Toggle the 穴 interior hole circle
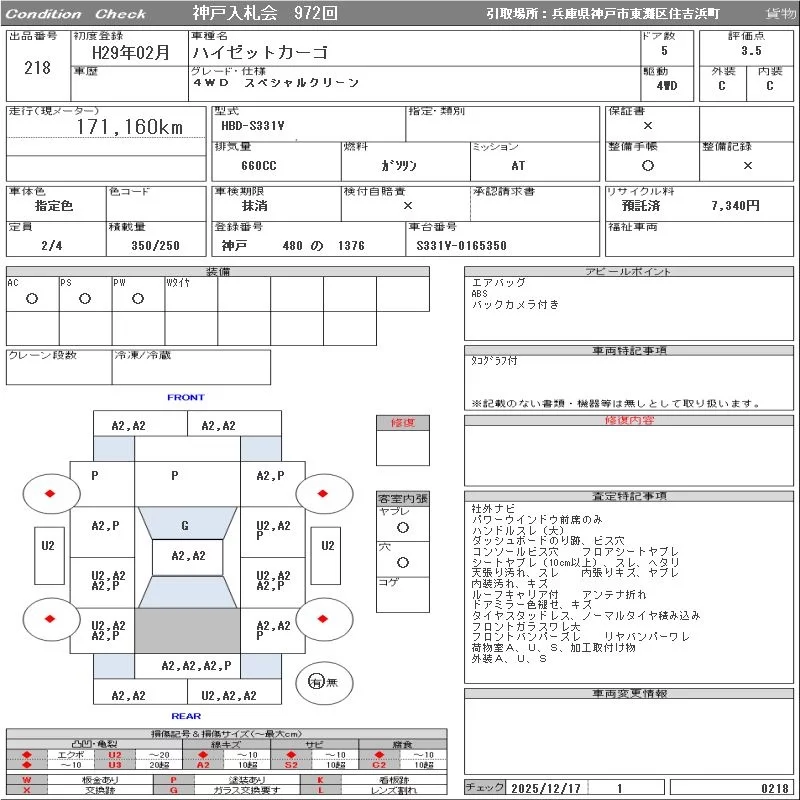The image size is (800, 800). [402, 563]
